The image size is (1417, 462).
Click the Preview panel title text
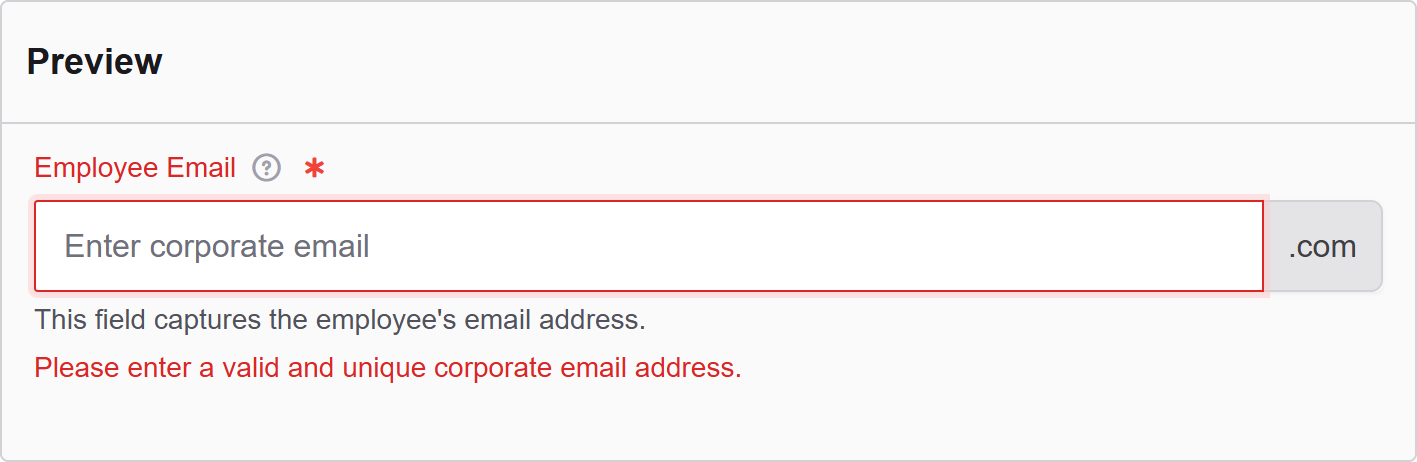point(94,62)
